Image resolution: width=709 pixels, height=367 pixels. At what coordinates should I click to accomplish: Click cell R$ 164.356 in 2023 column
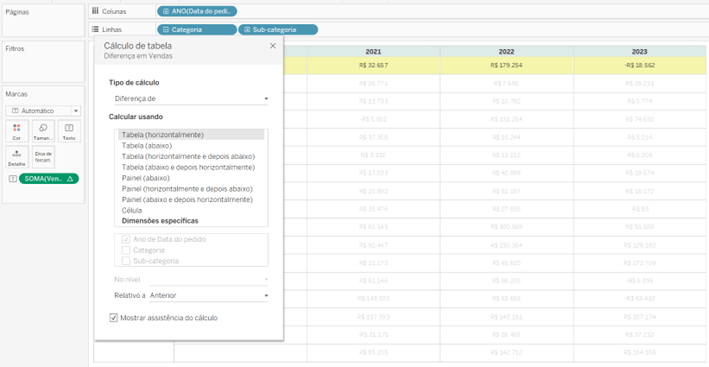point(640,353)
